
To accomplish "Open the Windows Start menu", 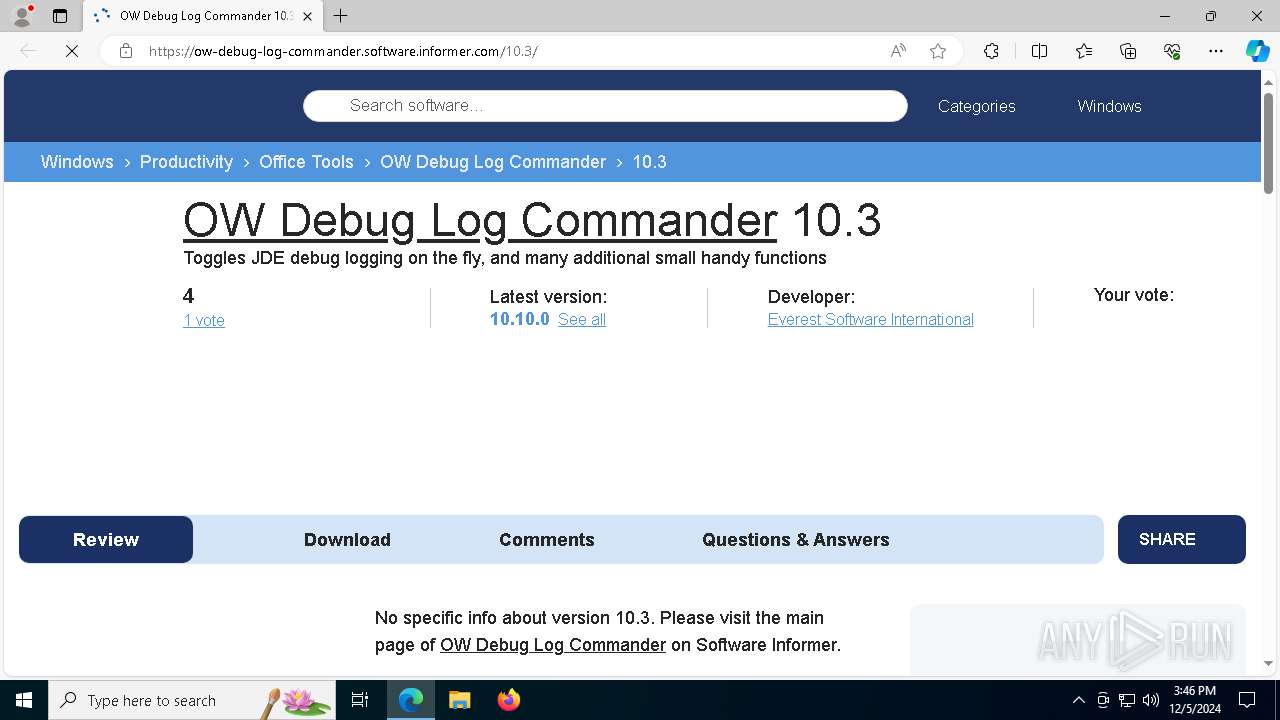I will [x=24, y=700].
